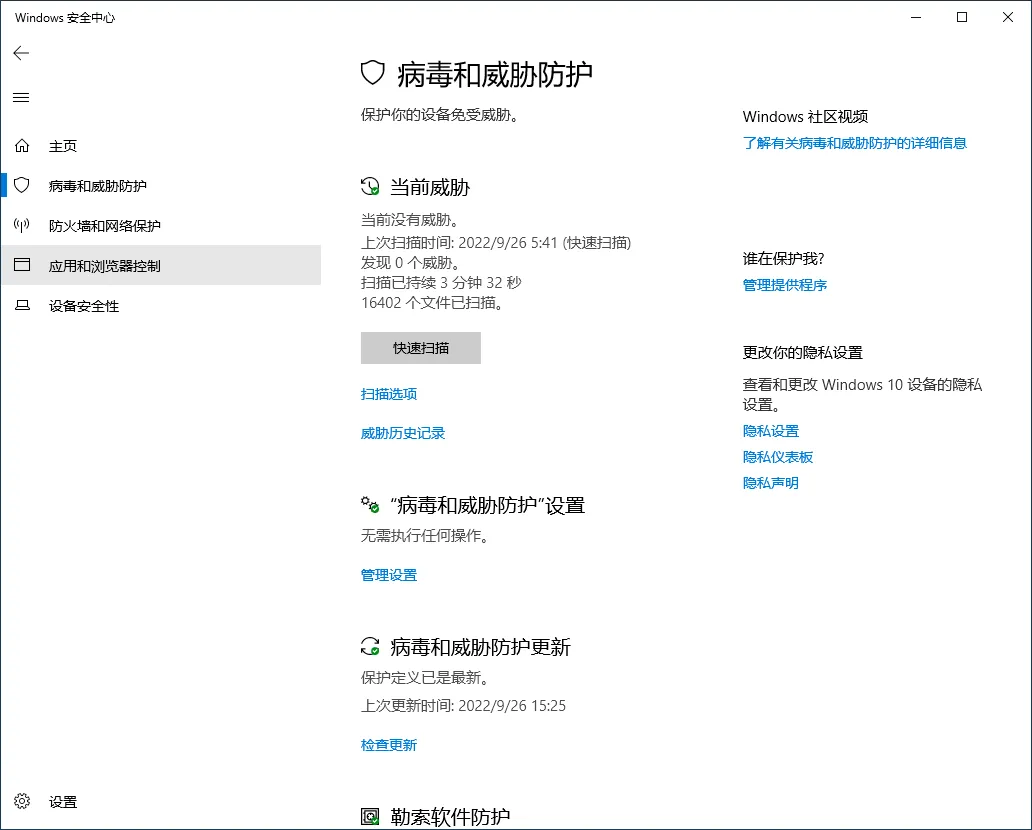Click the “病毒和威胁防护”设置 heading

(x=488, y=506)
